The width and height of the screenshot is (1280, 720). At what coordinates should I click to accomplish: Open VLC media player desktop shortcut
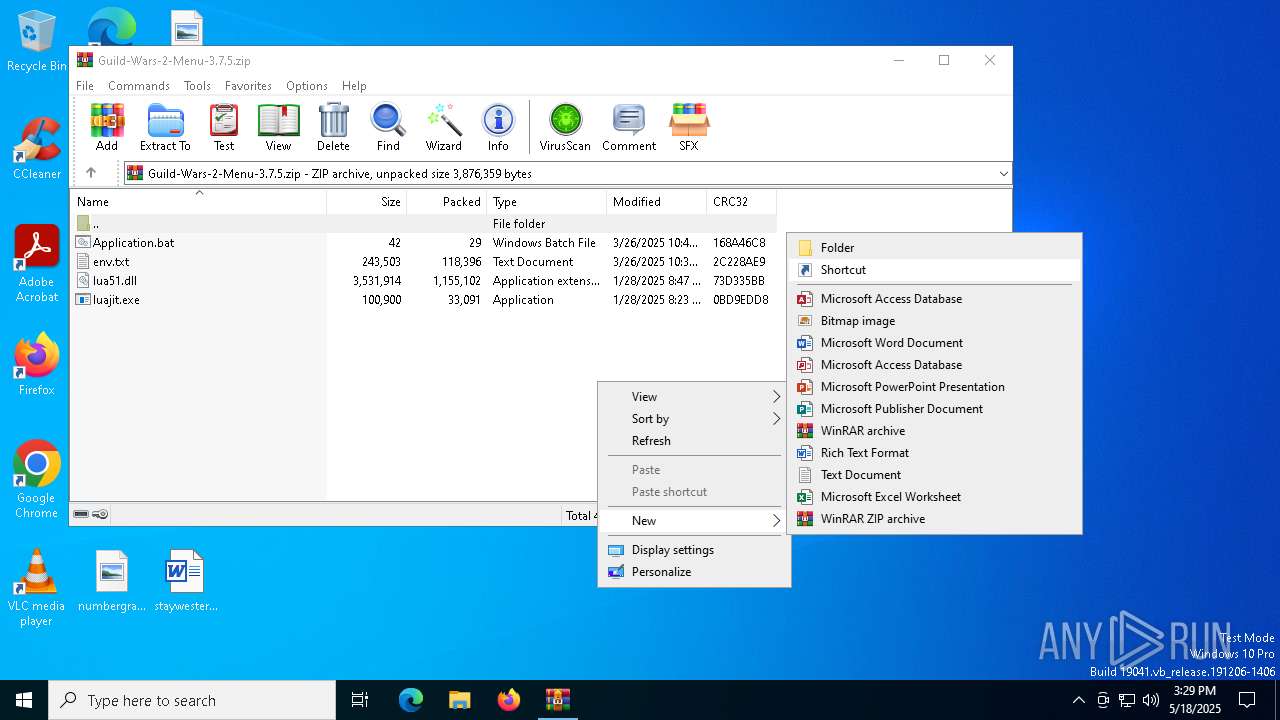coord(37,587)
